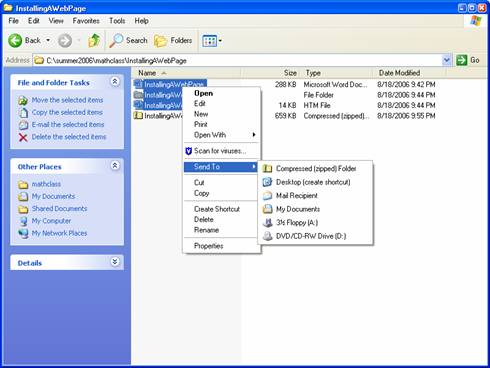Click the 'Microsoft Word Doc...' type cell
Viewport: 490px width, 368px height.
pos(335,85)
